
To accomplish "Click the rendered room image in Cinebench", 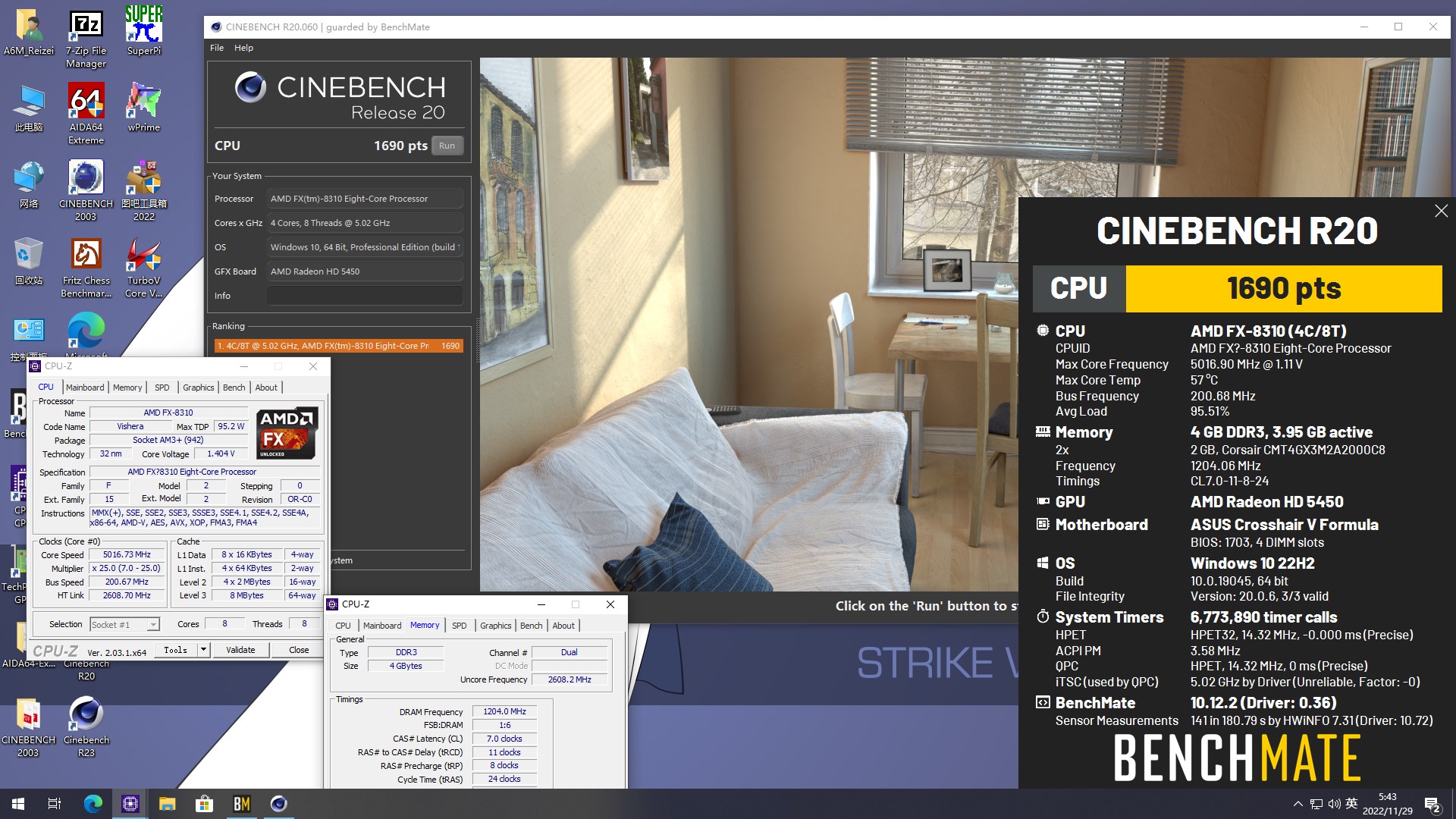I will [x=749, y=325].
